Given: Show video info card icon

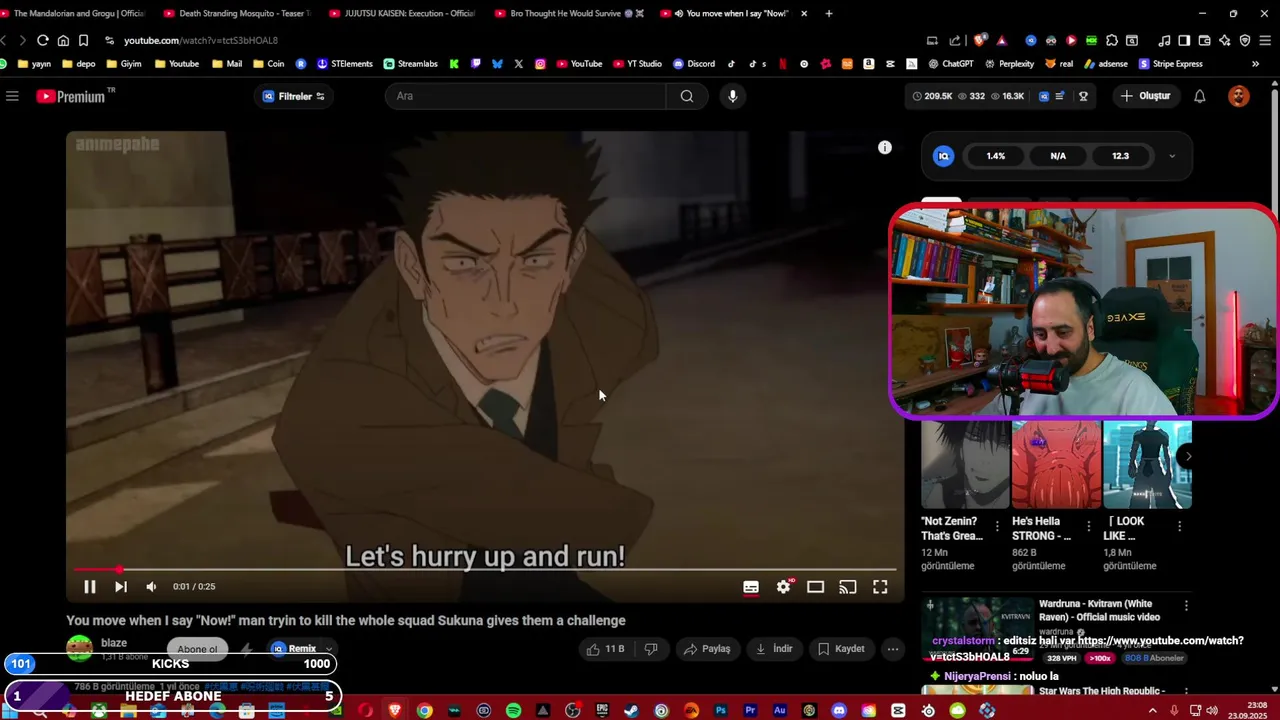Looking at the screenshot, I should (x=885, y=148).
